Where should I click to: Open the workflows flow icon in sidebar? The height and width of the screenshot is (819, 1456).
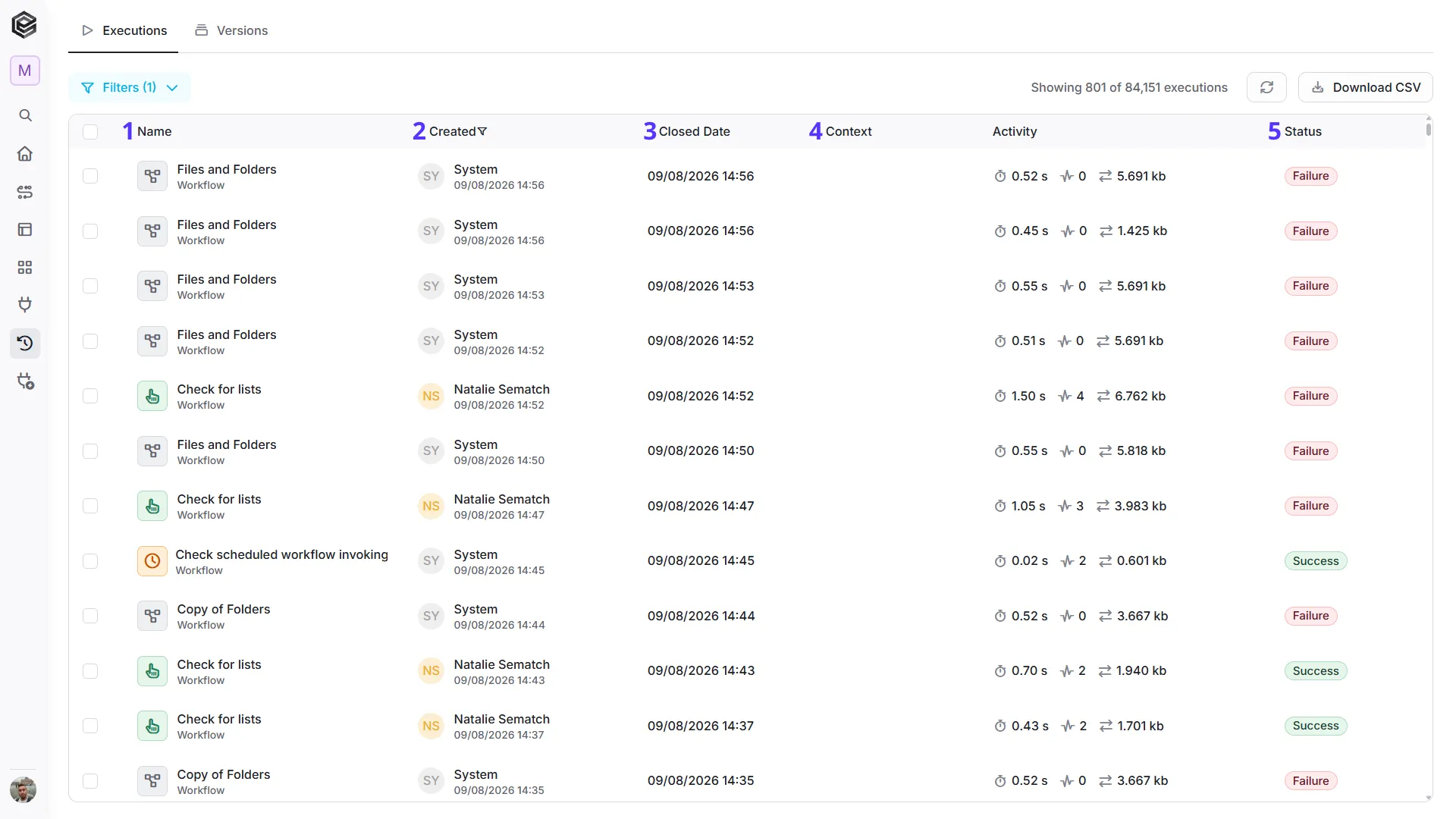[x=25, y=192]
